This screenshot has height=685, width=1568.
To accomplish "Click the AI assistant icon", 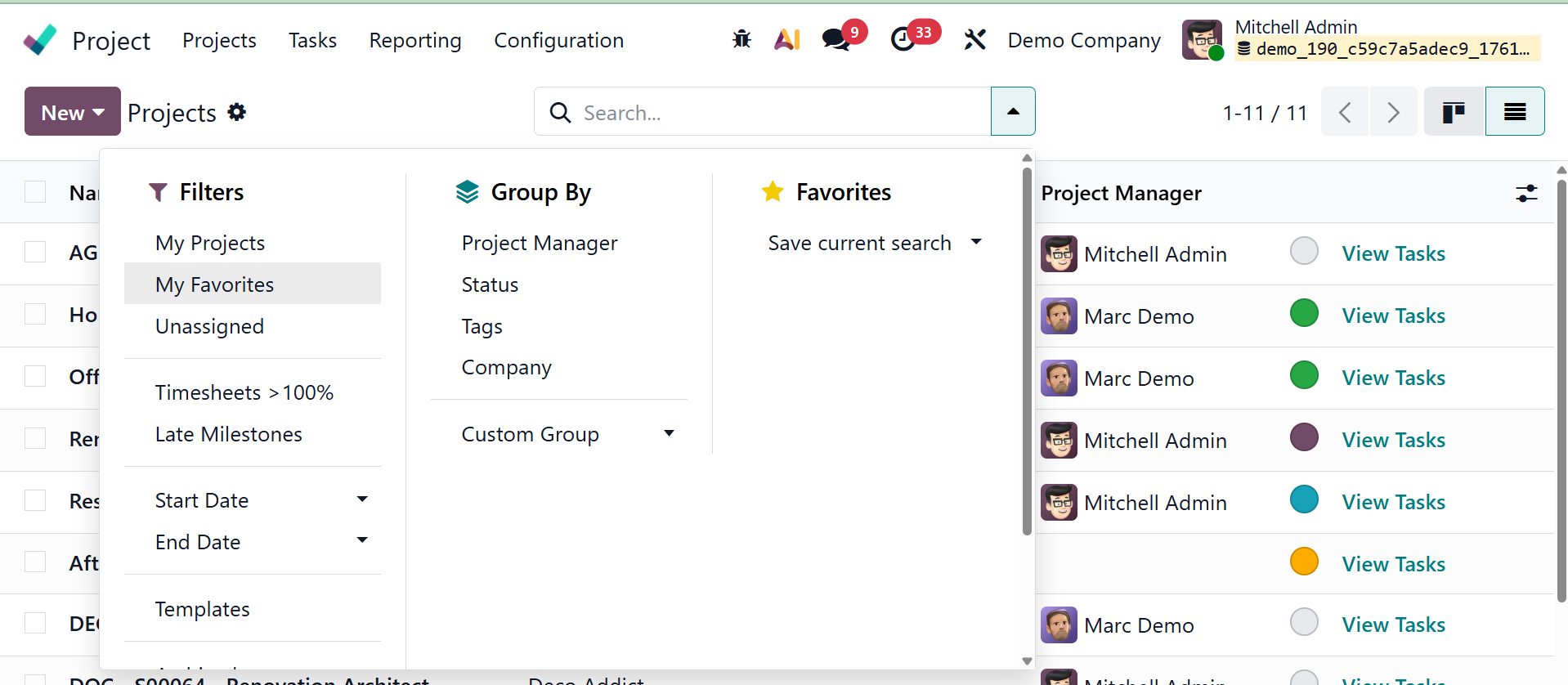I will coord(786,39).
